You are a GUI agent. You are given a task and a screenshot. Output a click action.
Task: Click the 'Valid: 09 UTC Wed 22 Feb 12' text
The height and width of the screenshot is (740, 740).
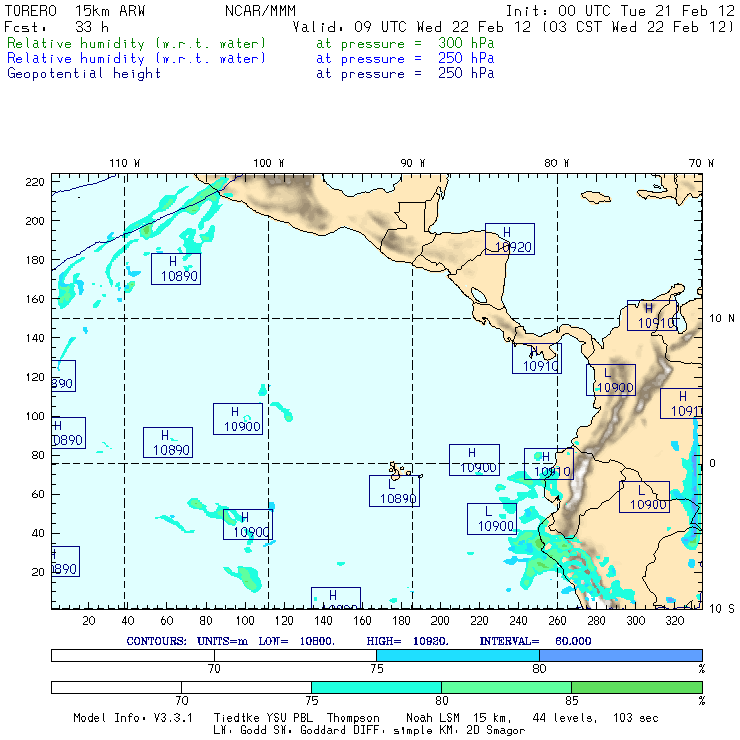pyautogui.click(x=412, y=27)
